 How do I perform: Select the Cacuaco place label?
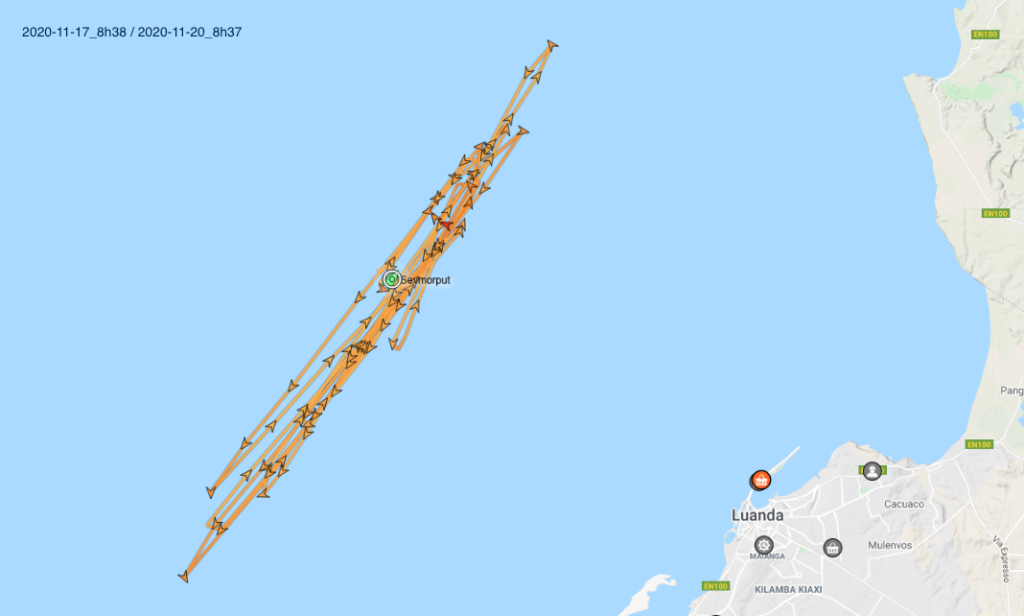pos(904,504)
